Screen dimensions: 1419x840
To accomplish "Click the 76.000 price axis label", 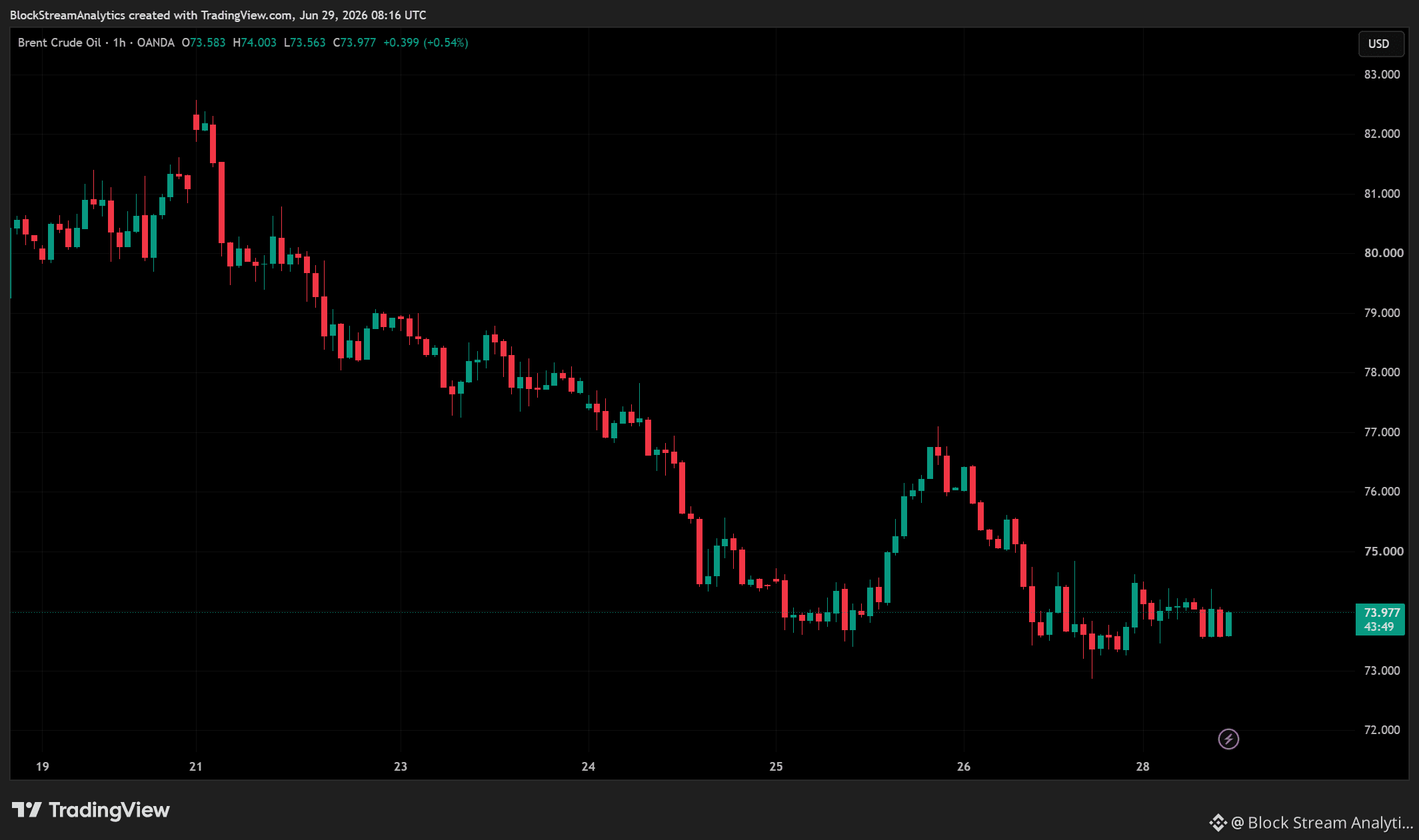I will click(1382, 492).
